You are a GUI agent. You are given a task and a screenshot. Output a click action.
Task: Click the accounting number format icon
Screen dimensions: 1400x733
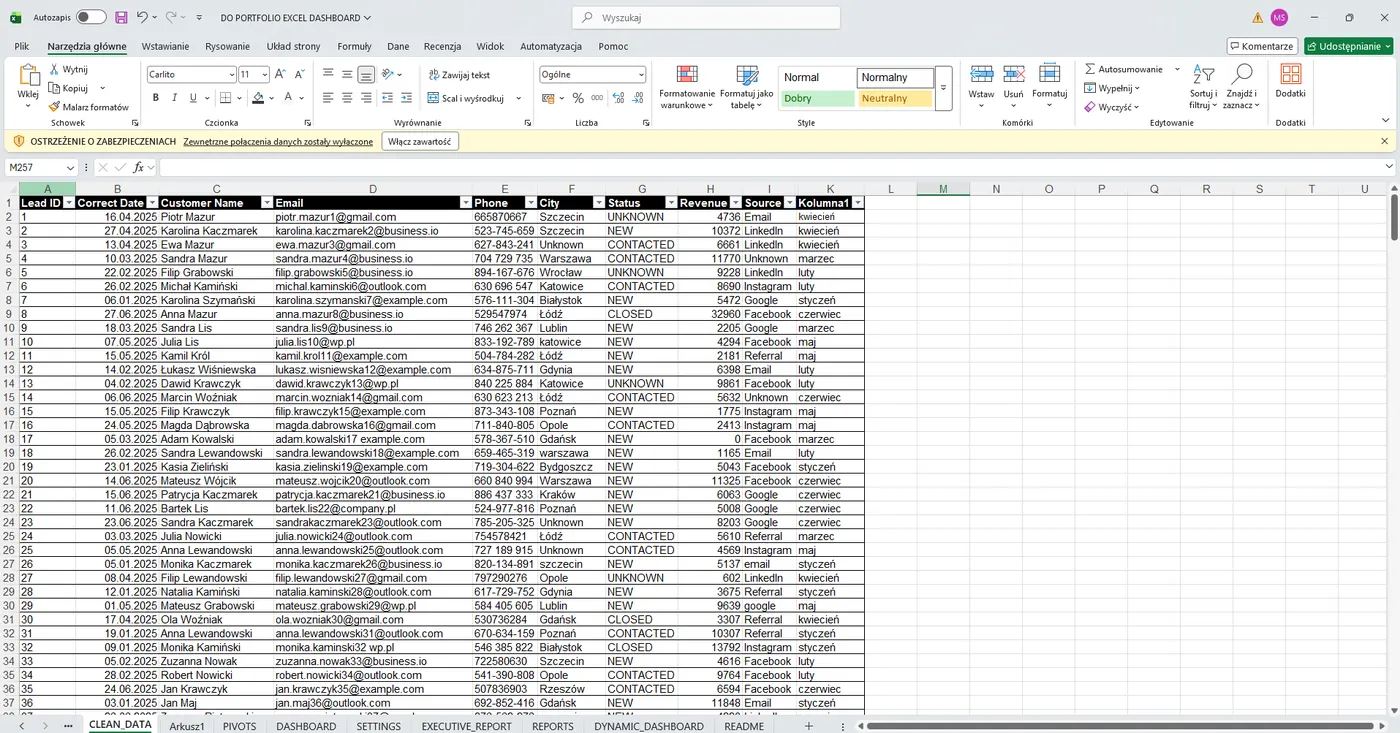coord(547,98)
